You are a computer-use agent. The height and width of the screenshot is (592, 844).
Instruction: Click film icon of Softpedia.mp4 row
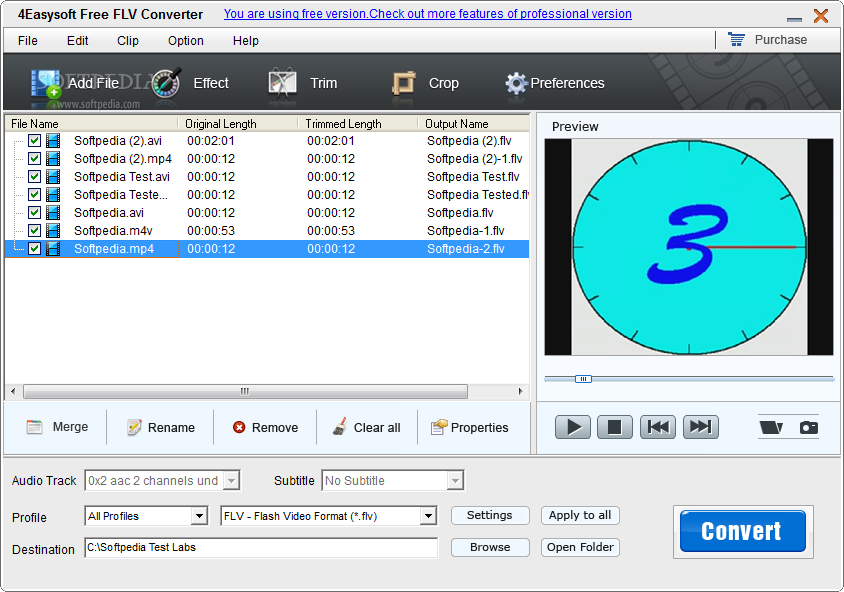pos(53,249)
